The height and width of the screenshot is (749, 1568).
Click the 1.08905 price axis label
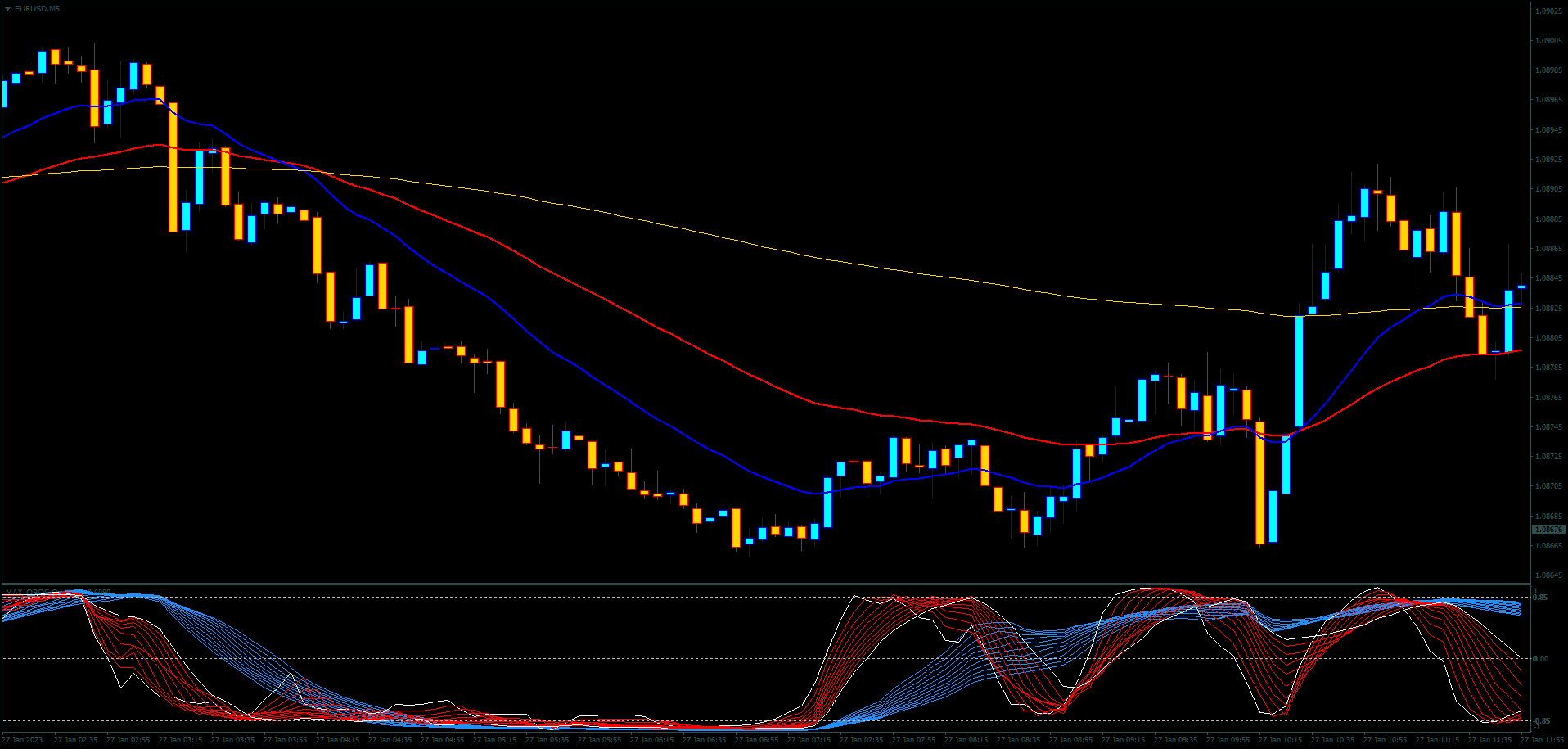coord(1548,189)
